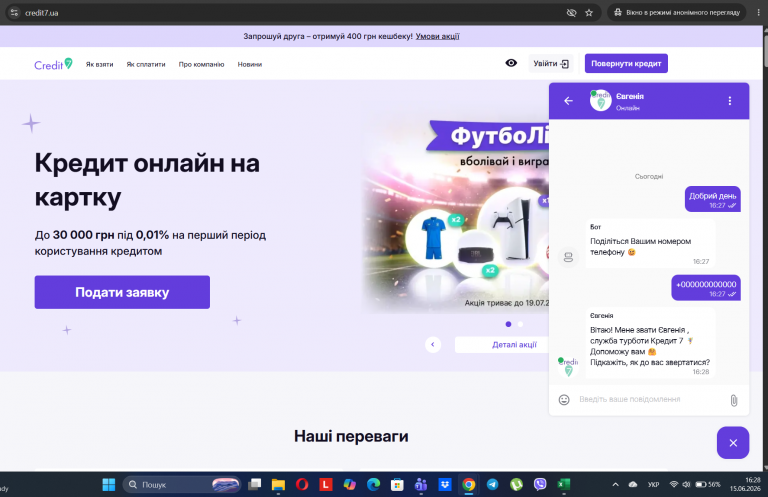
Task: Open the Windows Start menu
Action: (x=108, y=485)
